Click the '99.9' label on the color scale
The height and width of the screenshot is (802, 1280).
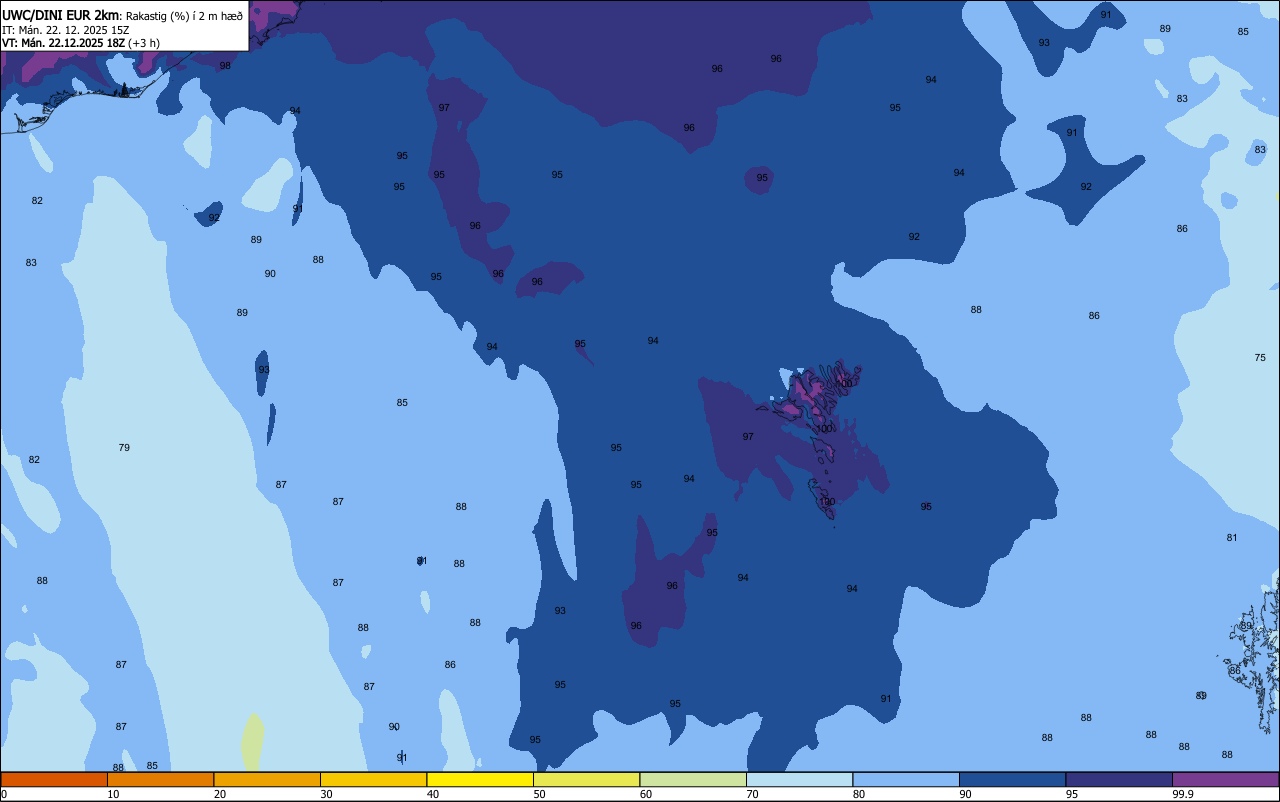(1183, 794)
